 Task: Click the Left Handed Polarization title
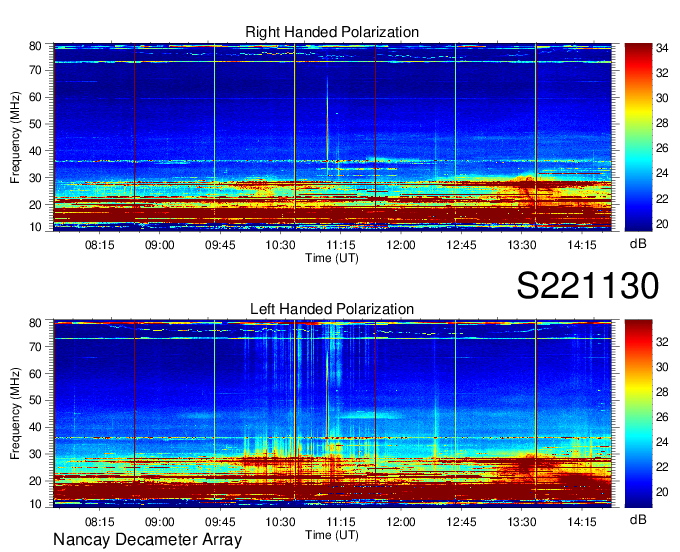(332, 309)
